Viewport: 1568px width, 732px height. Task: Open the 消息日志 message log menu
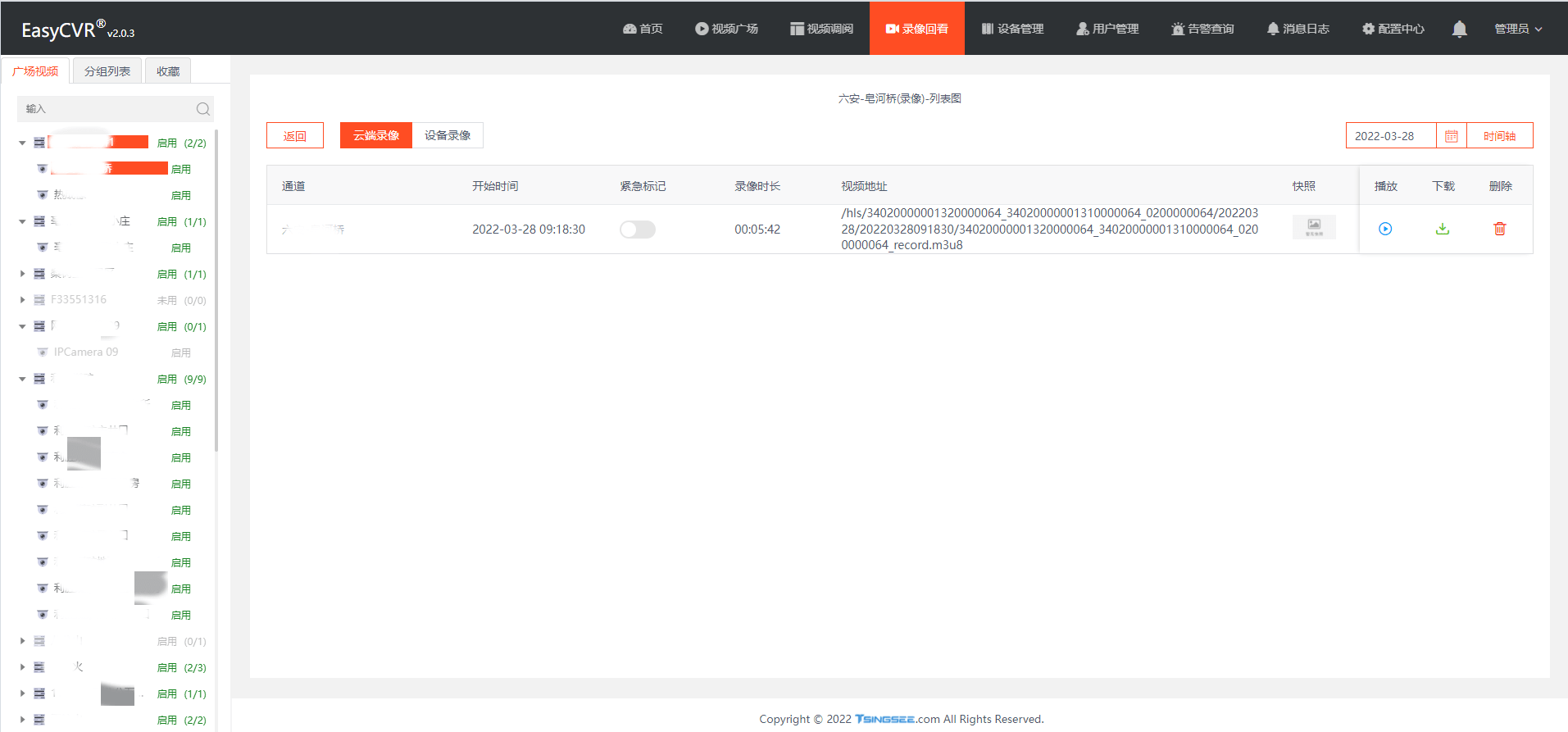1298,29
